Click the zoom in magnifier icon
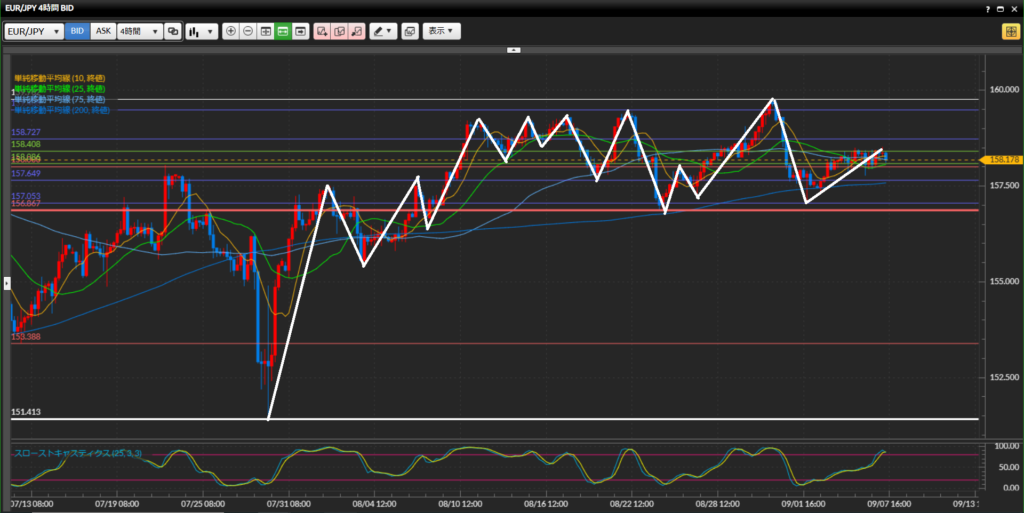This screenshot has width=1024, height=513. [231, 31]
